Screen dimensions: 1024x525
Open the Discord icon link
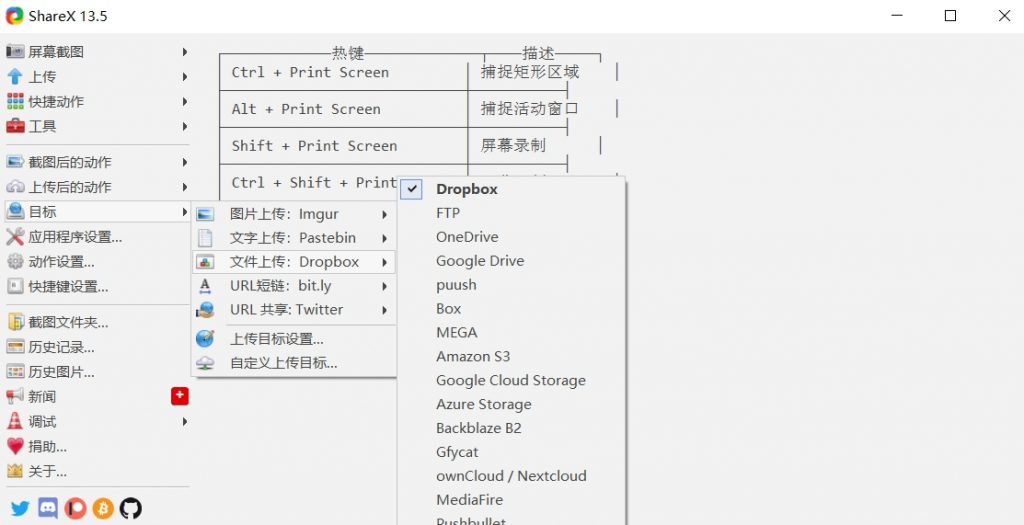(48, 508)
